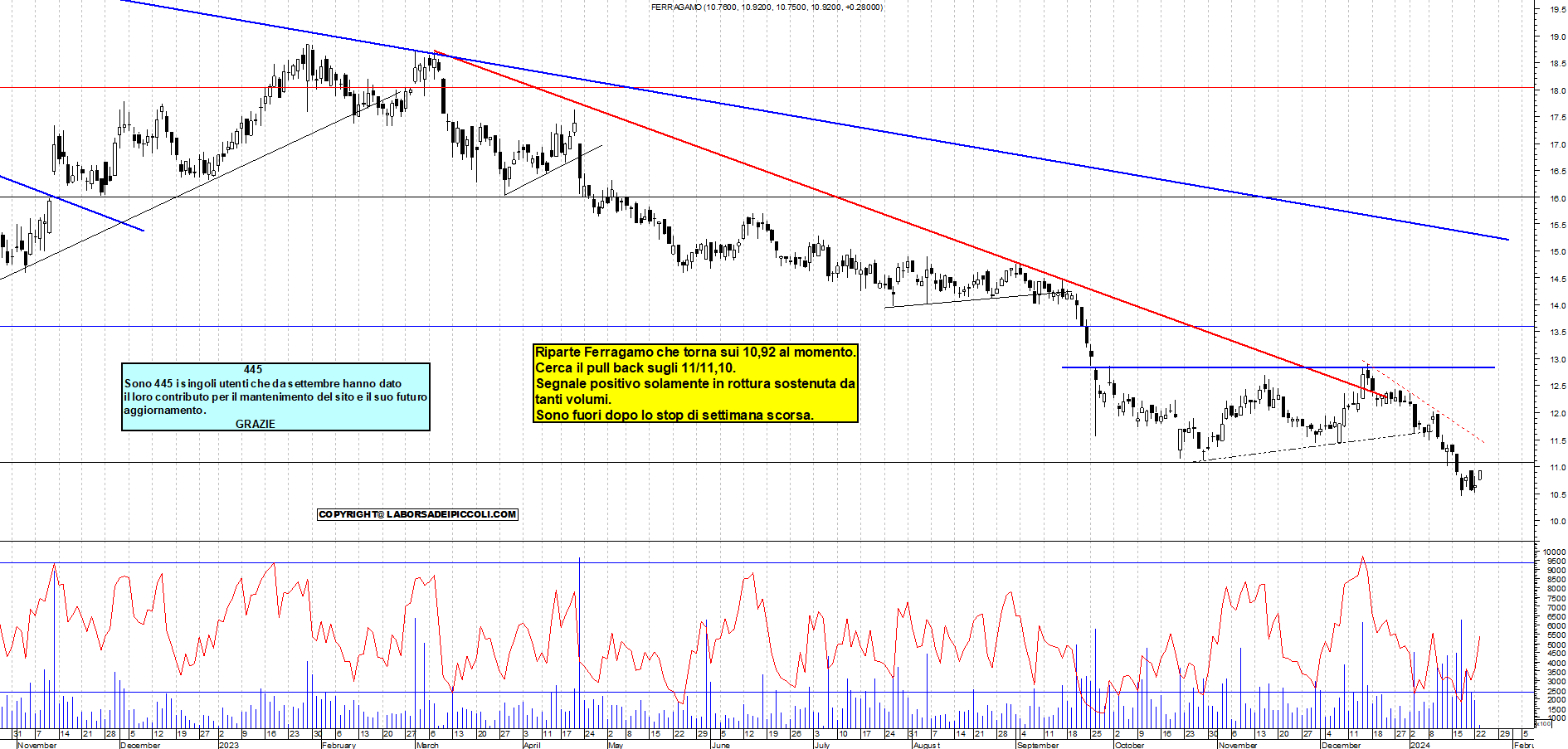
Task: Click the '445' heading in the cyan box
Action: pyautogui.click(x=253, y=370)
